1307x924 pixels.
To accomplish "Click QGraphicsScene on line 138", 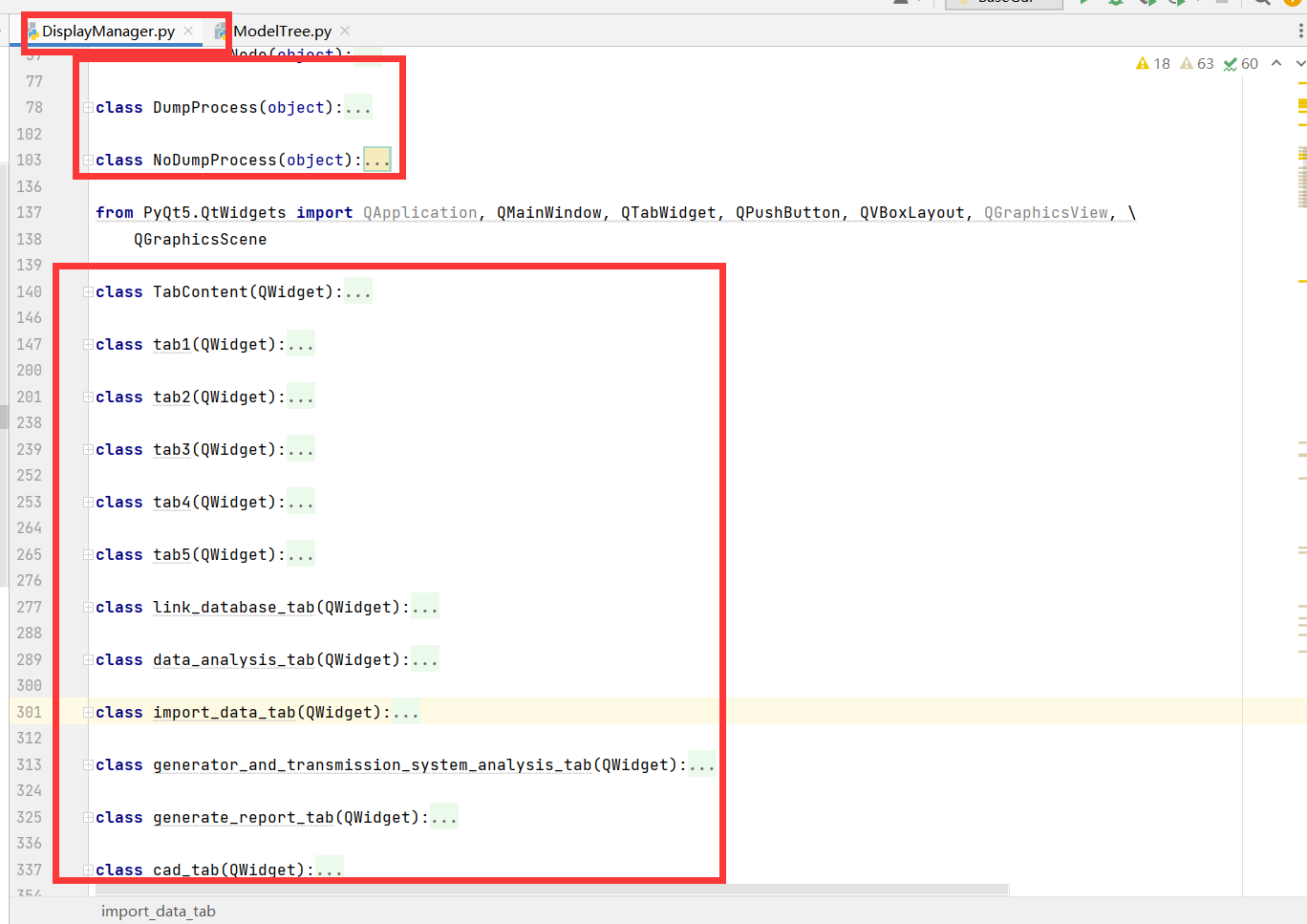I will (x=200, y=240).
